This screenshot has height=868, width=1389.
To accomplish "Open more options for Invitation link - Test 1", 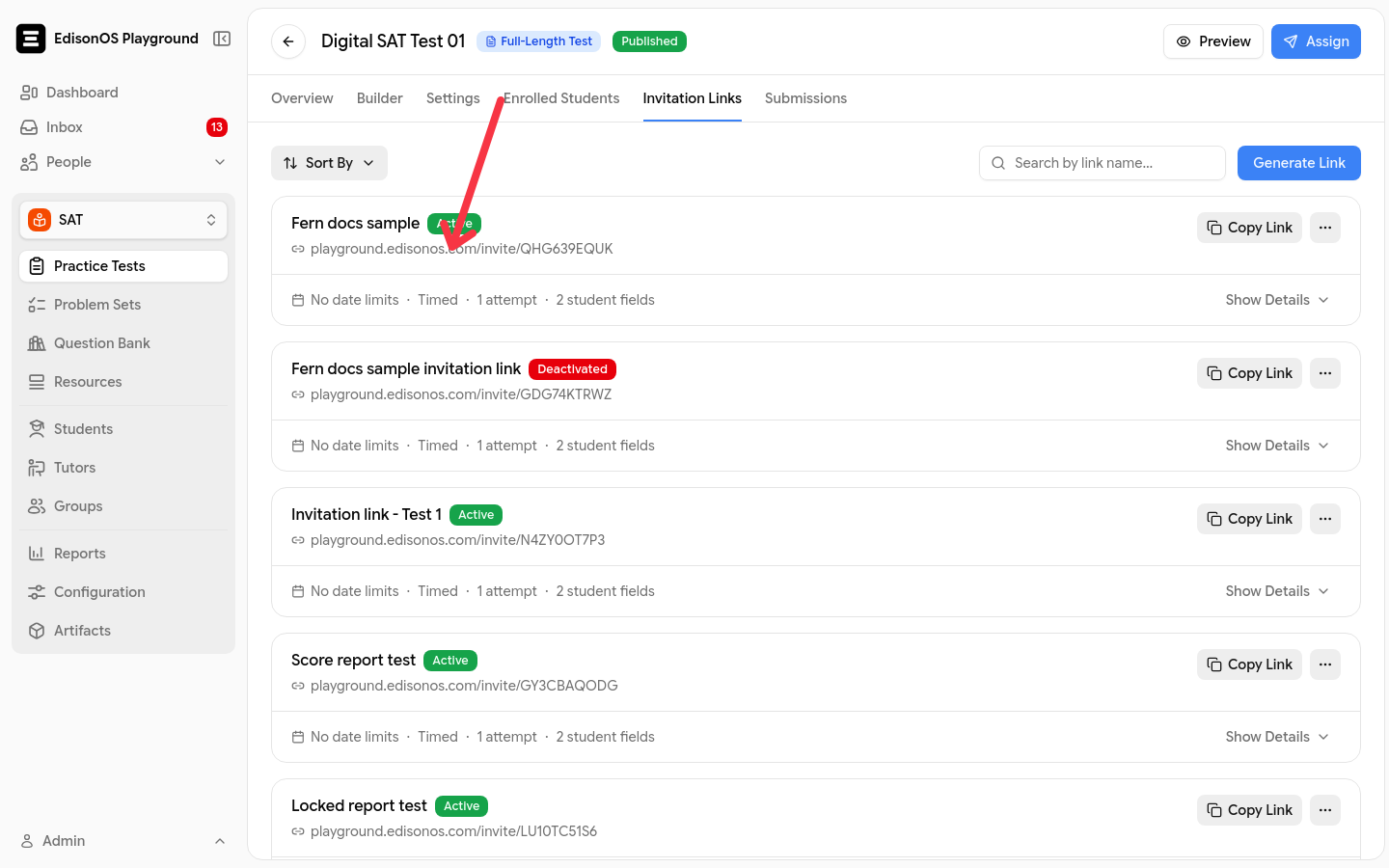I will click(x=1325, y=519).
